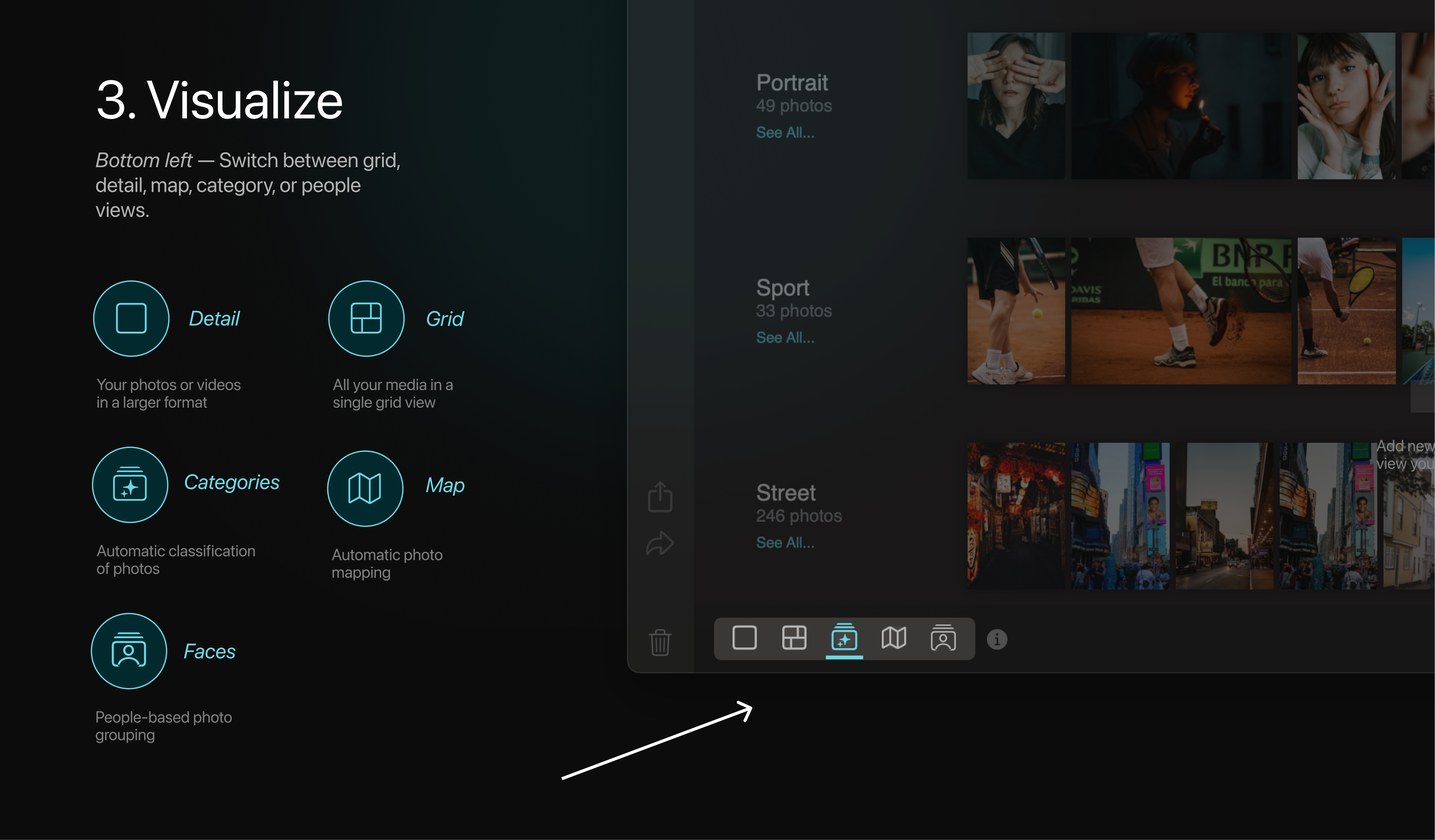1435x840 pixels.
Task: Click the large Grid circle icon
Action: 366,319
